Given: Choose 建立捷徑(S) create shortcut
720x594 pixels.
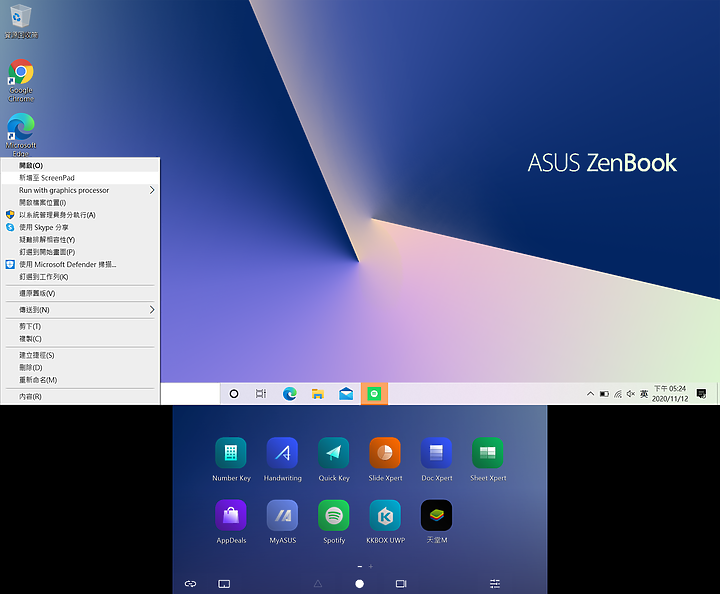Looking at the screenshot, I should click(x=80, y=355).
